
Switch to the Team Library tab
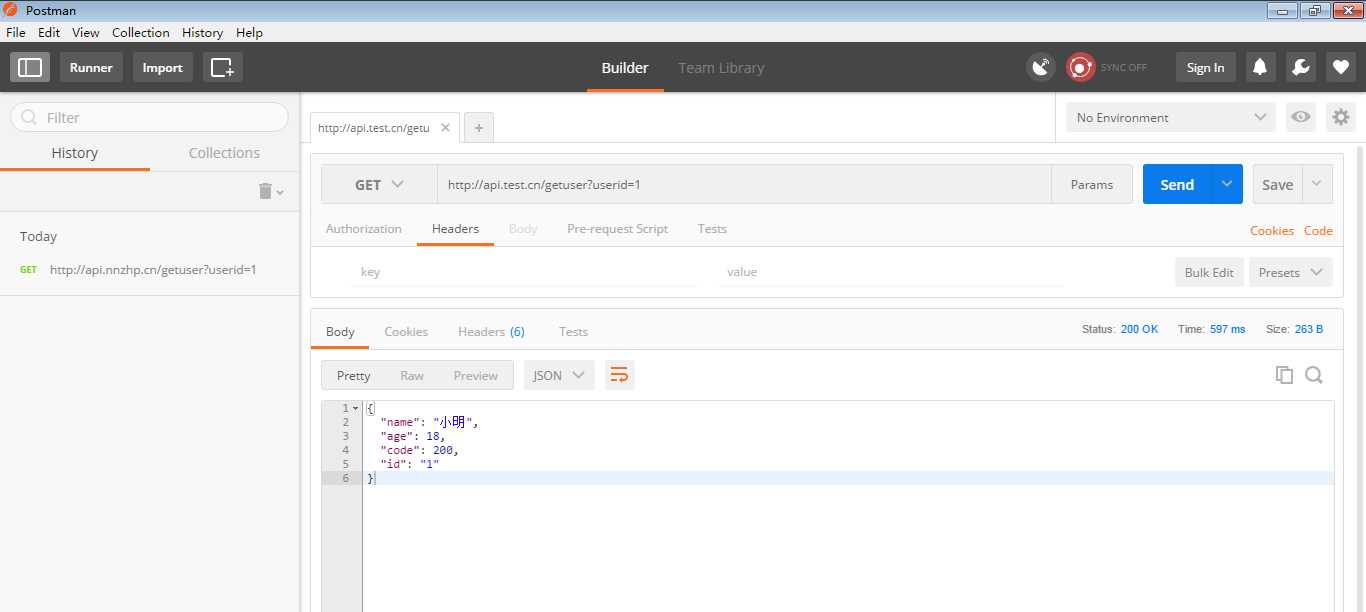pyautogui.click(x=721, y=68)
